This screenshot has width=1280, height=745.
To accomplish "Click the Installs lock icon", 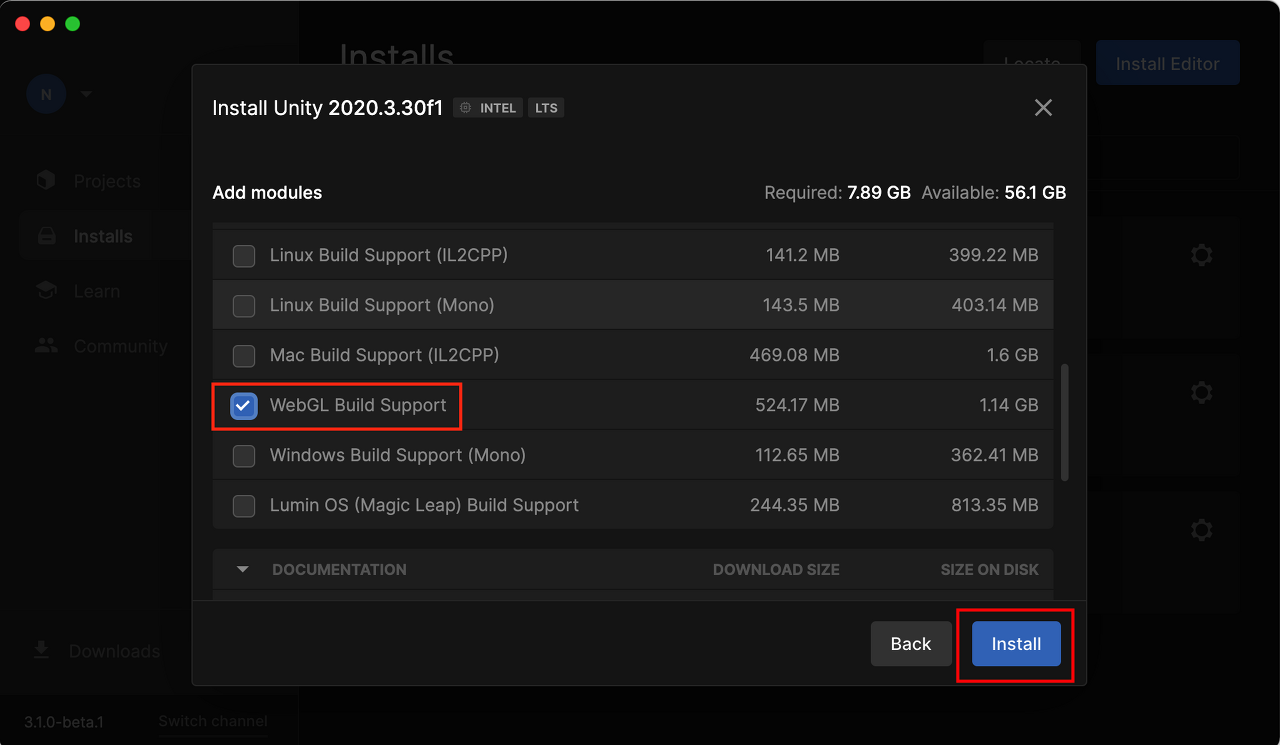I will pos(45,237).
